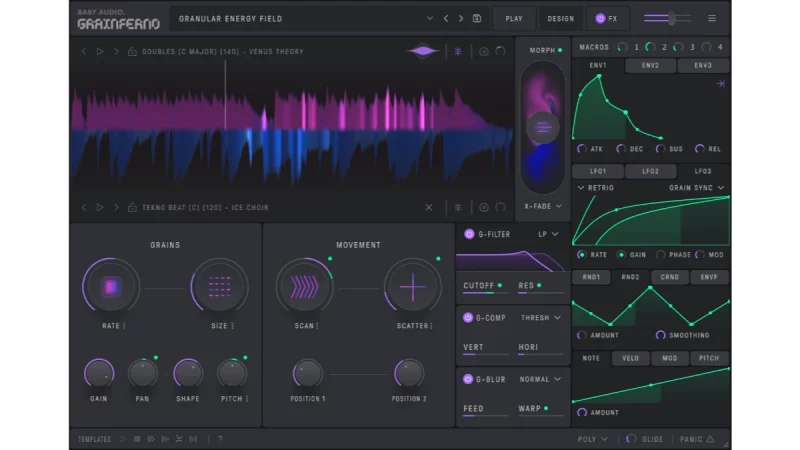Go to previous sample before Doubles
Image resolution: width=800 pixels, height=450 pixels.
point(84,52)
